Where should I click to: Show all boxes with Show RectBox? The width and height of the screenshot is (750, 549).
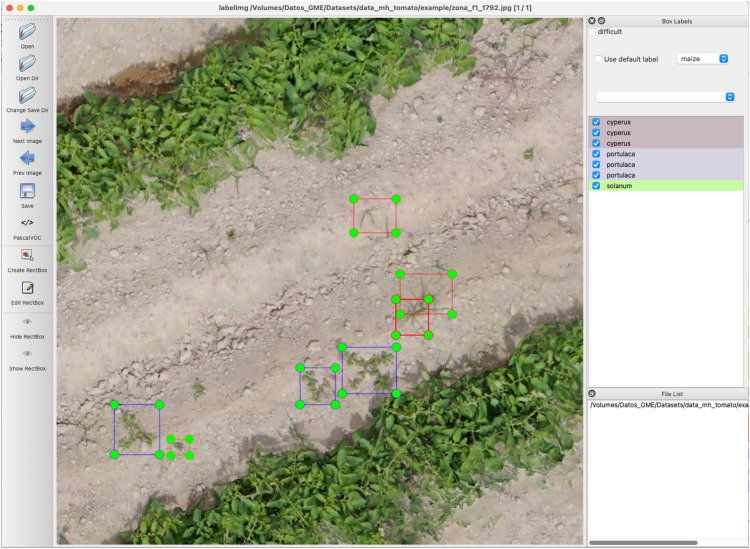tap(27, 354)
